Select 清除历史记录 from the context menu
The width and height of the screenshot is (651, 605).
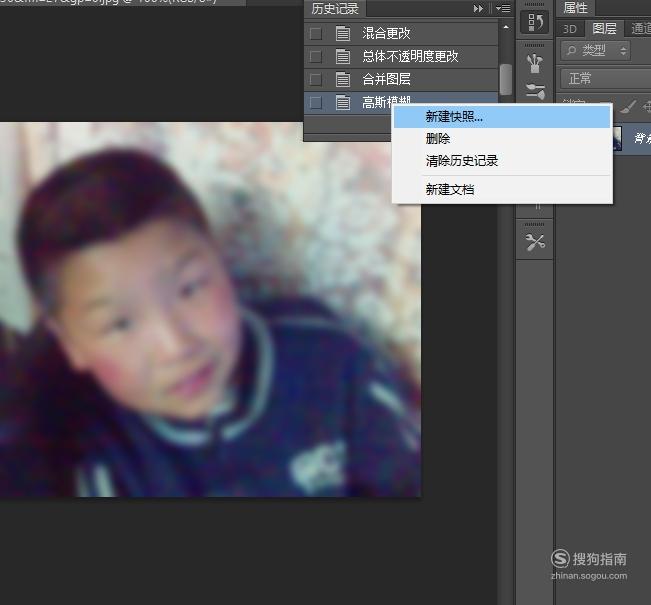click(502, 161)
